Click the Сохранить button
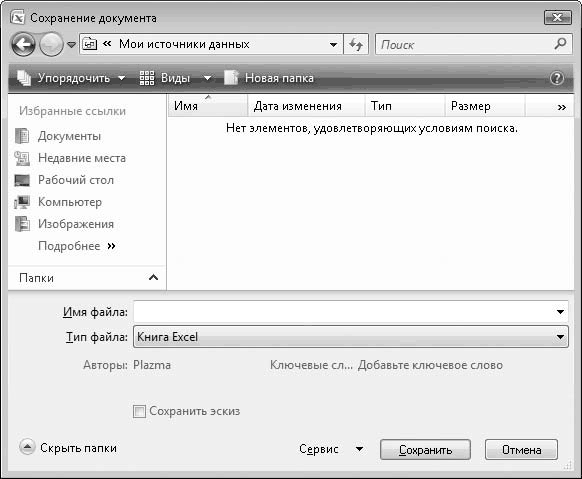This screenshot has height=479, width=582. [x=425, y=450]
